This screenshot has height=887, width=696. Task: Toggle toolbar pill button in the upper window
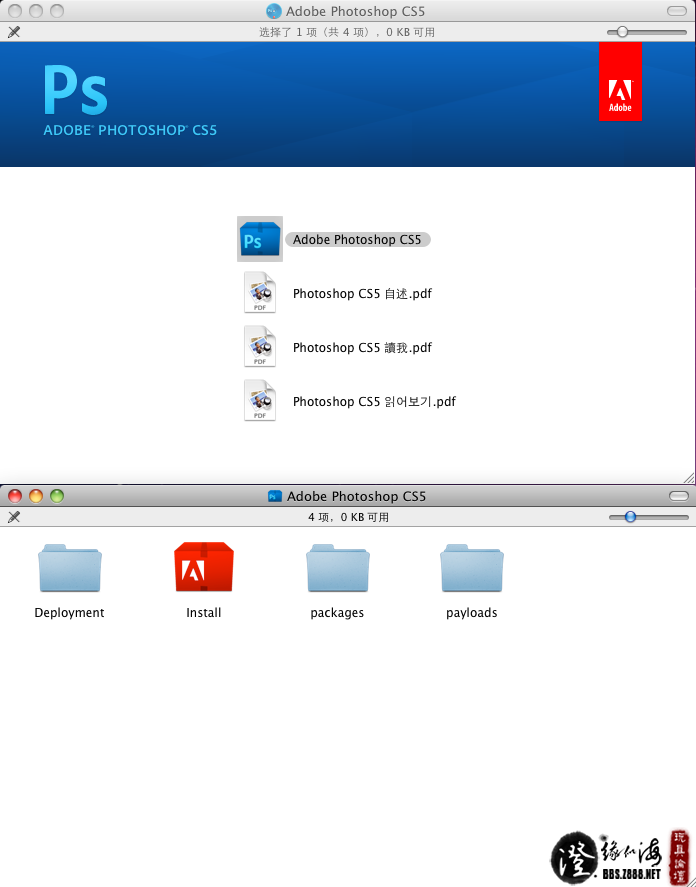pyautogui.click(x=677, y=11)
